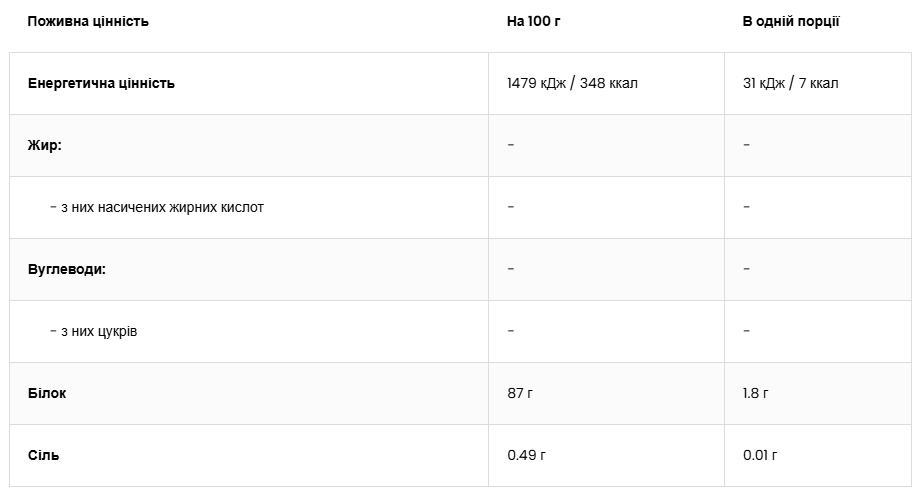Click the '0.01 г' salt per portion value
Image resolution: width=922 pixels, height=495 pixels.
tap(760, 455)
